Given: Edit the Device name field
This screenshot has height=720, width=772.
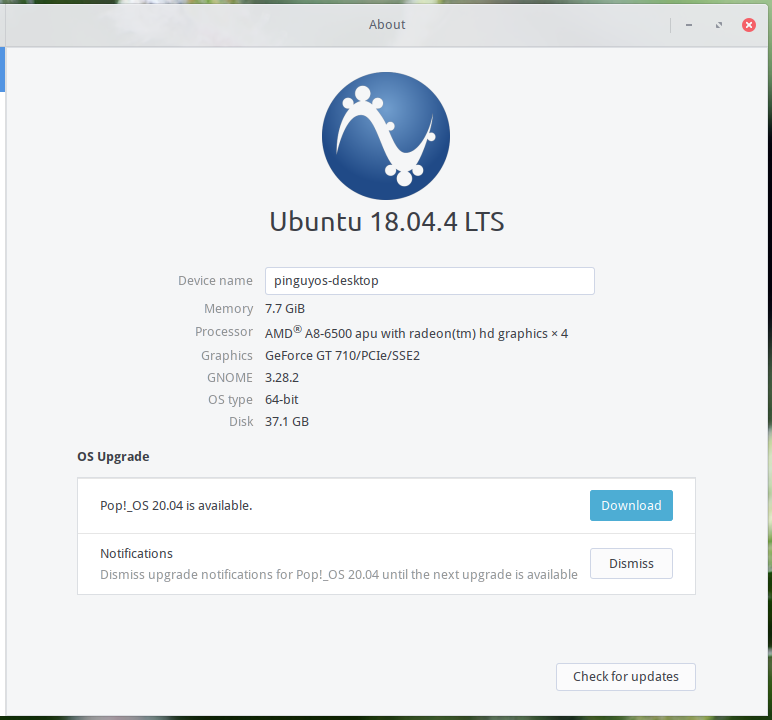Looking at the screenshot, I should [429, 281].
